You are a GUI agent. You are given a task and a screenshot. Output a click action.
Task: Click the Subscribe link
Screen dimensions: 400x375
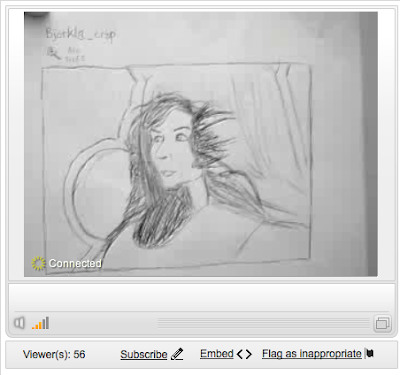(144, 354)
